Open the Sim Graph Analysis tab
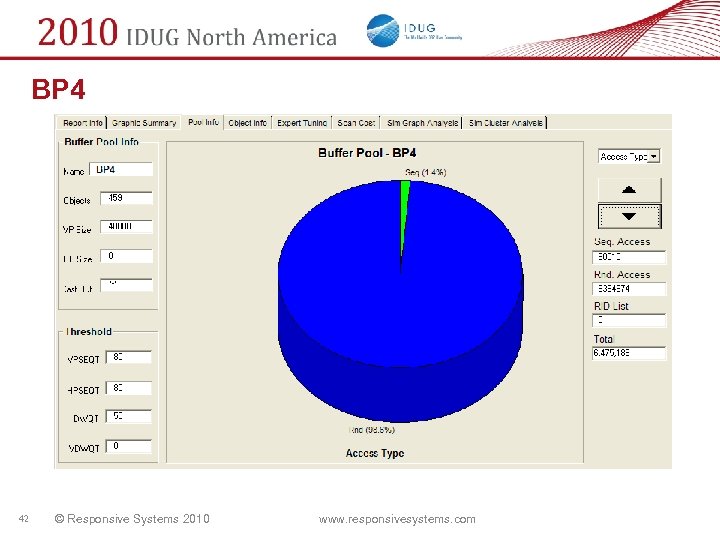Image resolution: width=720 pixels, height=540 pixels. 422,123
